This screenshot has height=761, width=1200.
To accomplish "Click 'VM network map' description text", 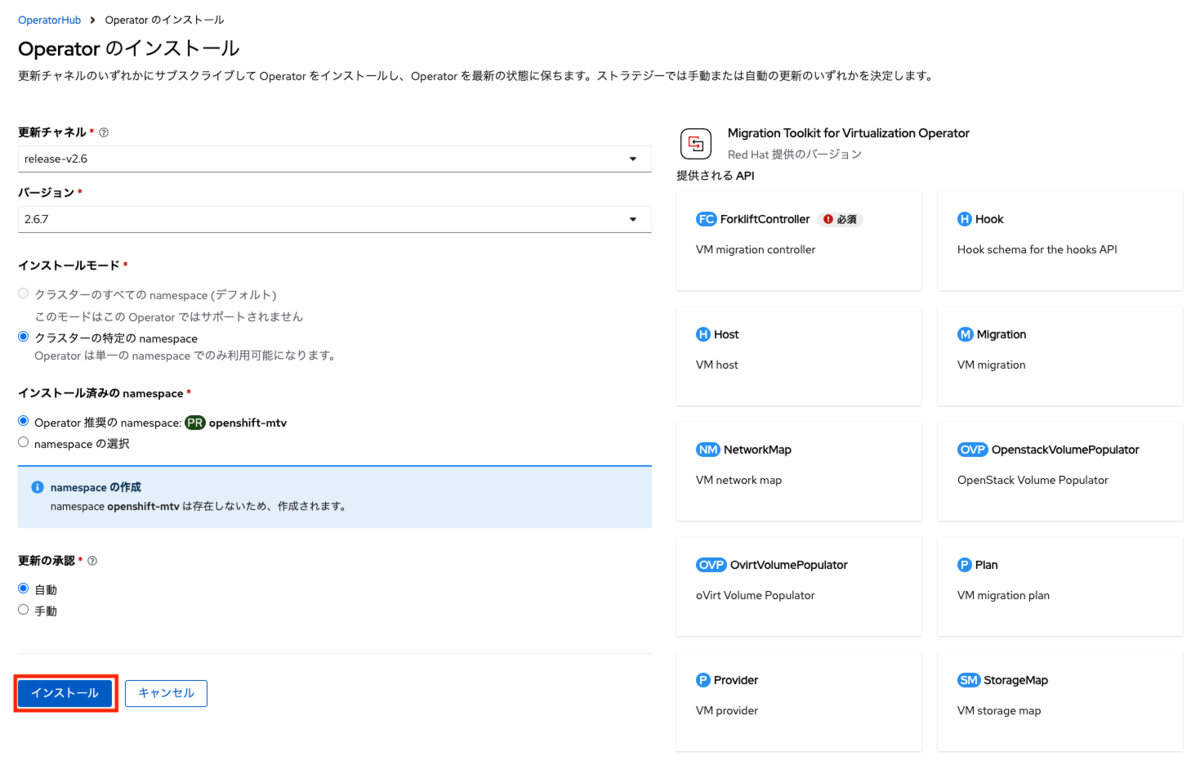I will 739,480.
